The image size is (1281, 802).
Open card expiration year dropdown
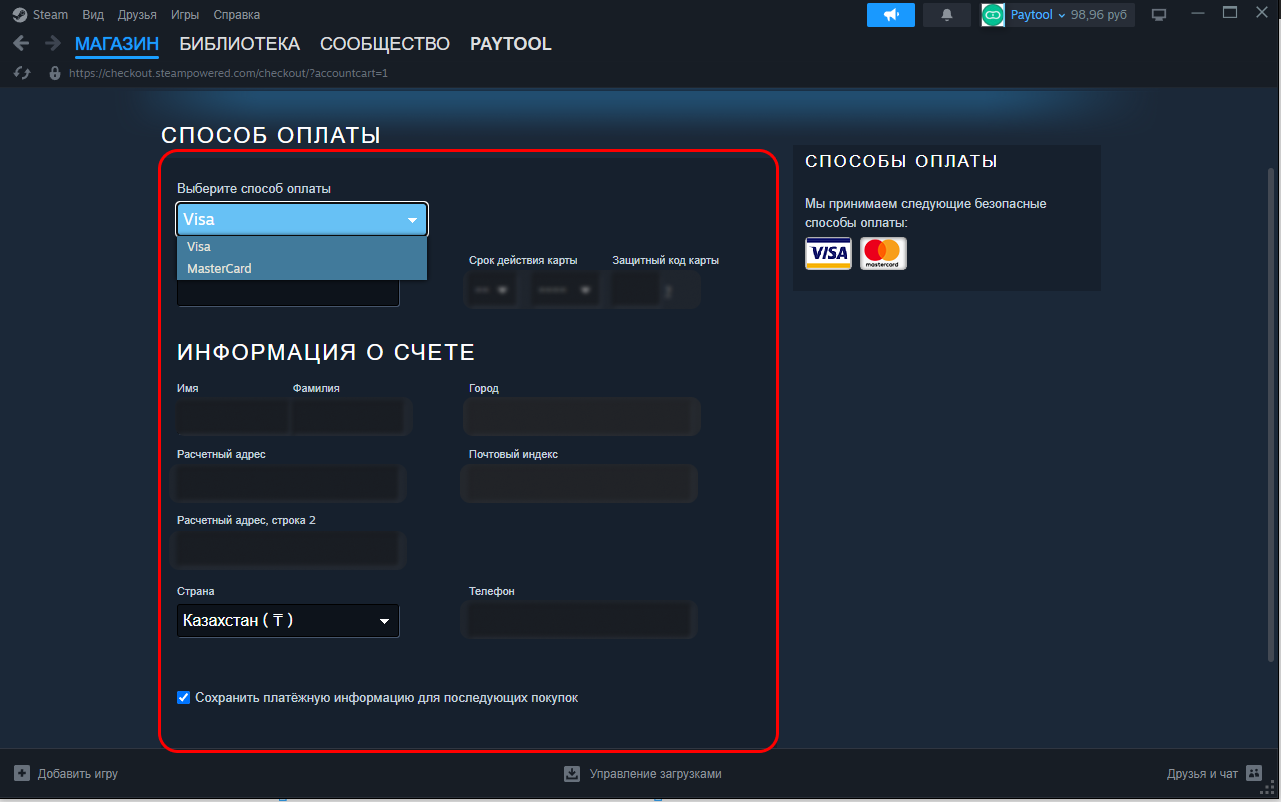tap(563, 290)
